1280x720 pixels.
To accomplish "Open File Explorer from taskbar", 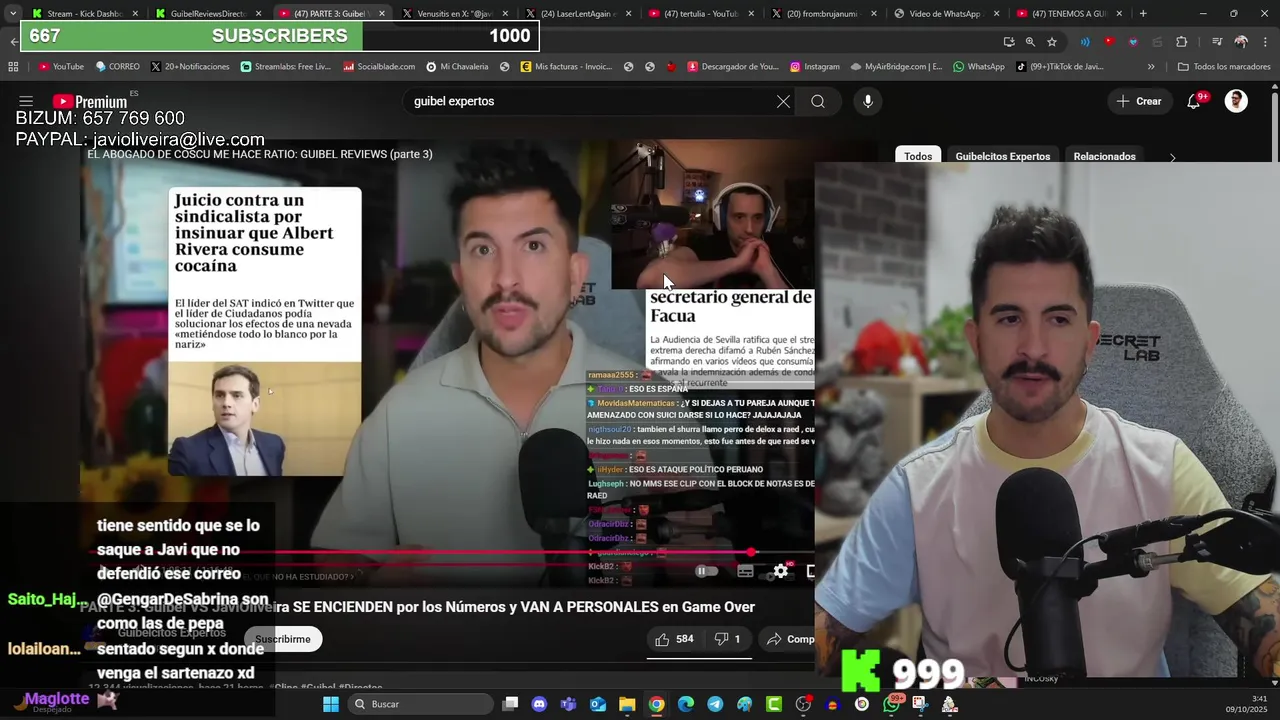I will [627, 704].
